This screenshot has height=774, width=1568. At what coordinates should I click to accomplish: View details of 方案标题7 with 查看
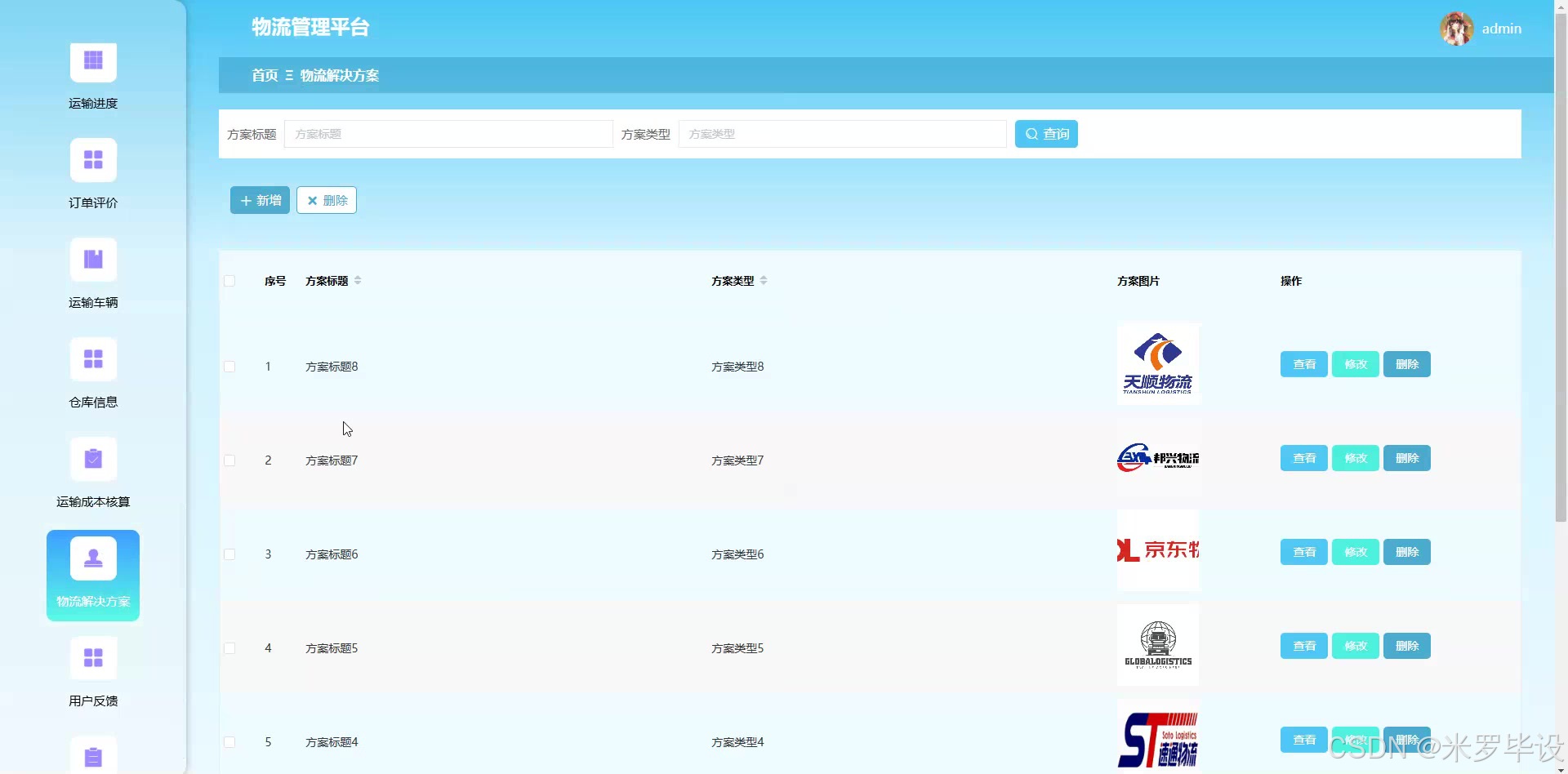(1304, 458)
